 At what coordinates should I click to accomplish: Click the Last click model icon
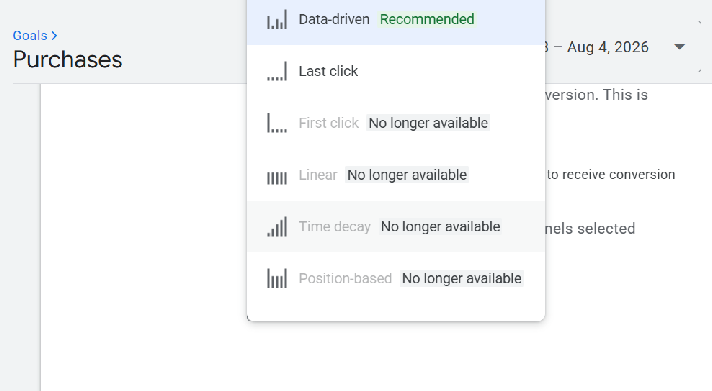(277, 71)
